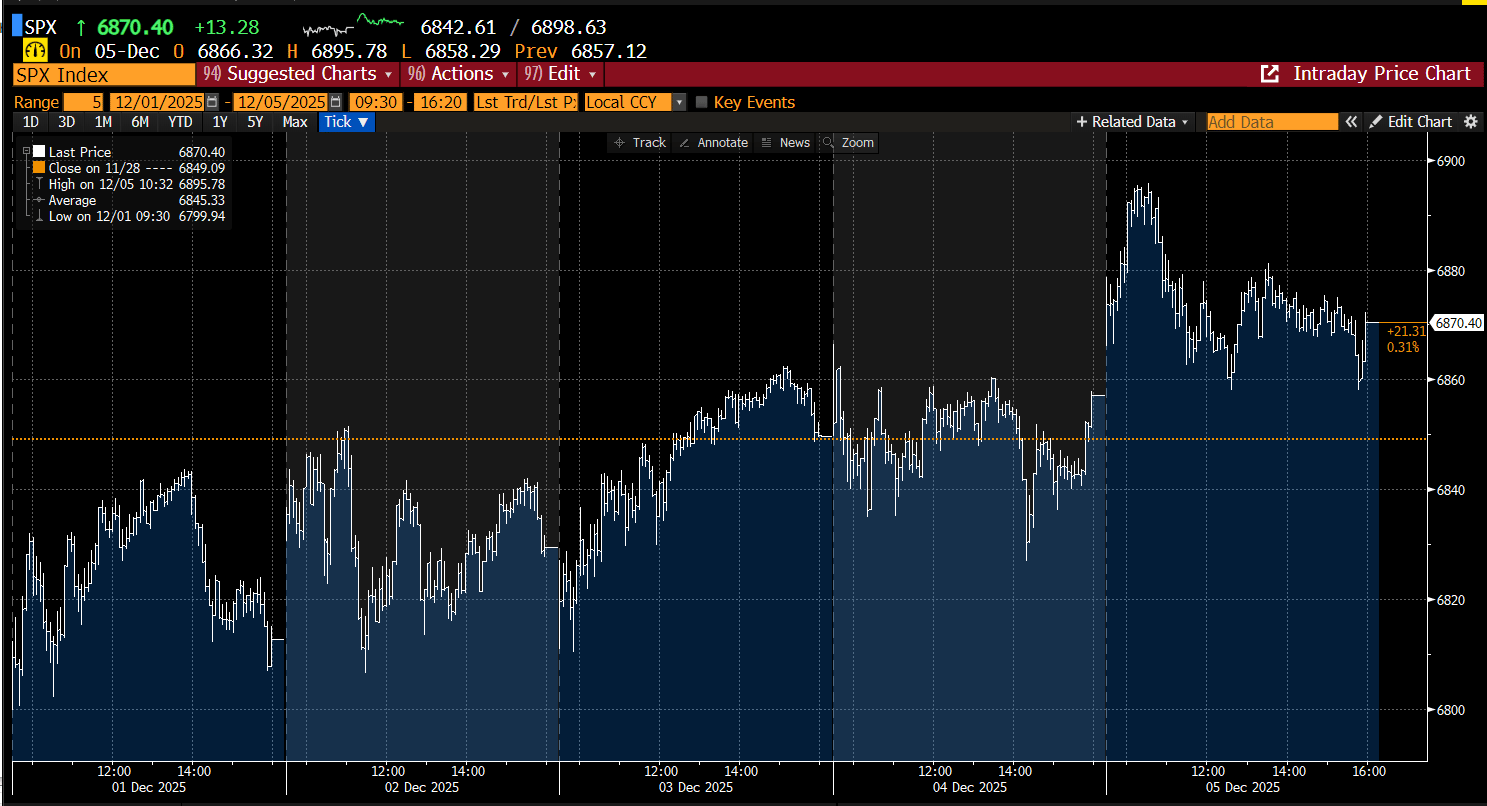Collapse the legend tree box icon
Screen dimensions: 1487x806
pos(24,152)
